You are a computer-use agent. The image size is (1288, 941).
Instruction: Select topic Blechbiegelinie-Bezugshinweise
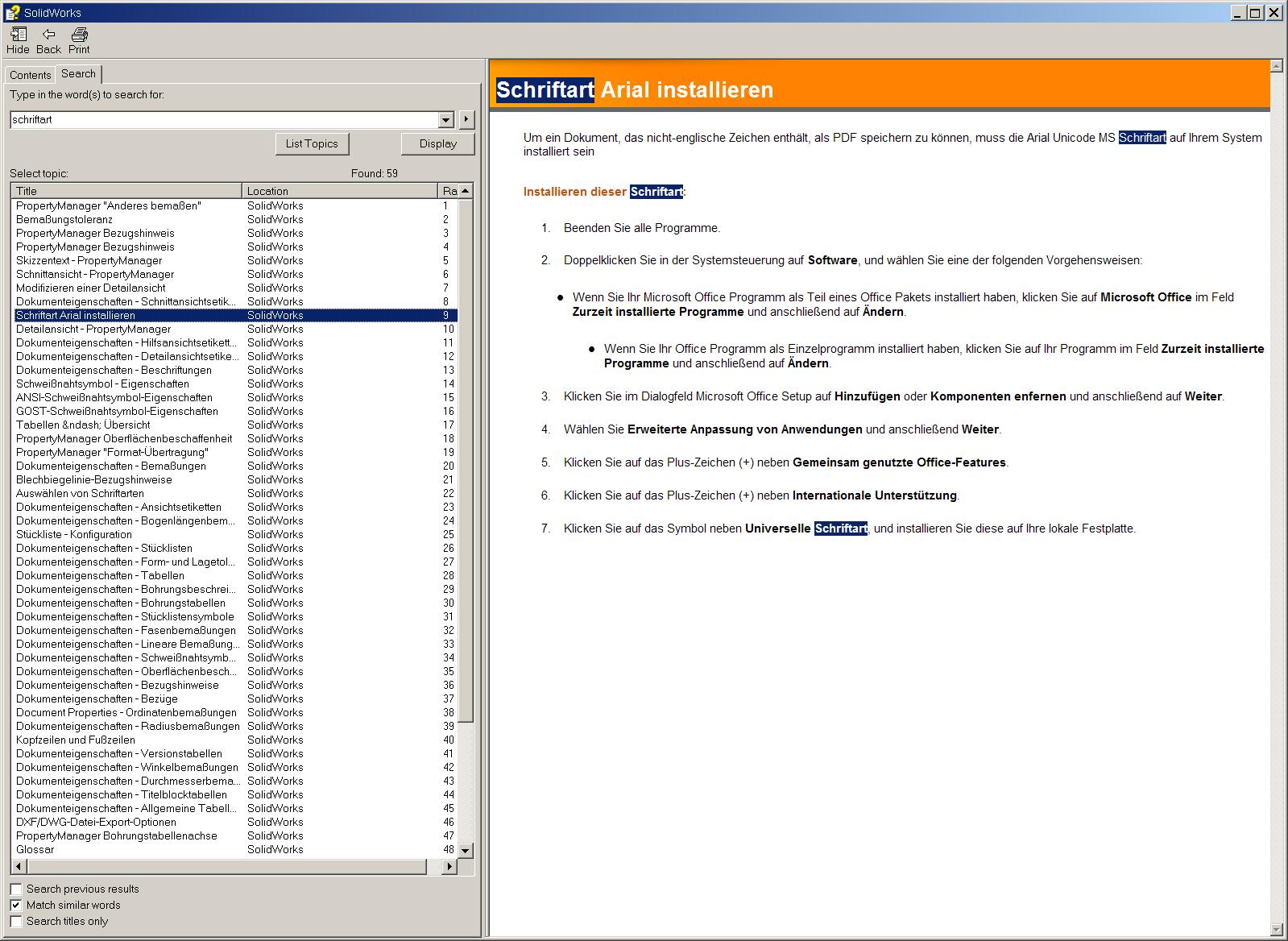[x=234, y=479]
